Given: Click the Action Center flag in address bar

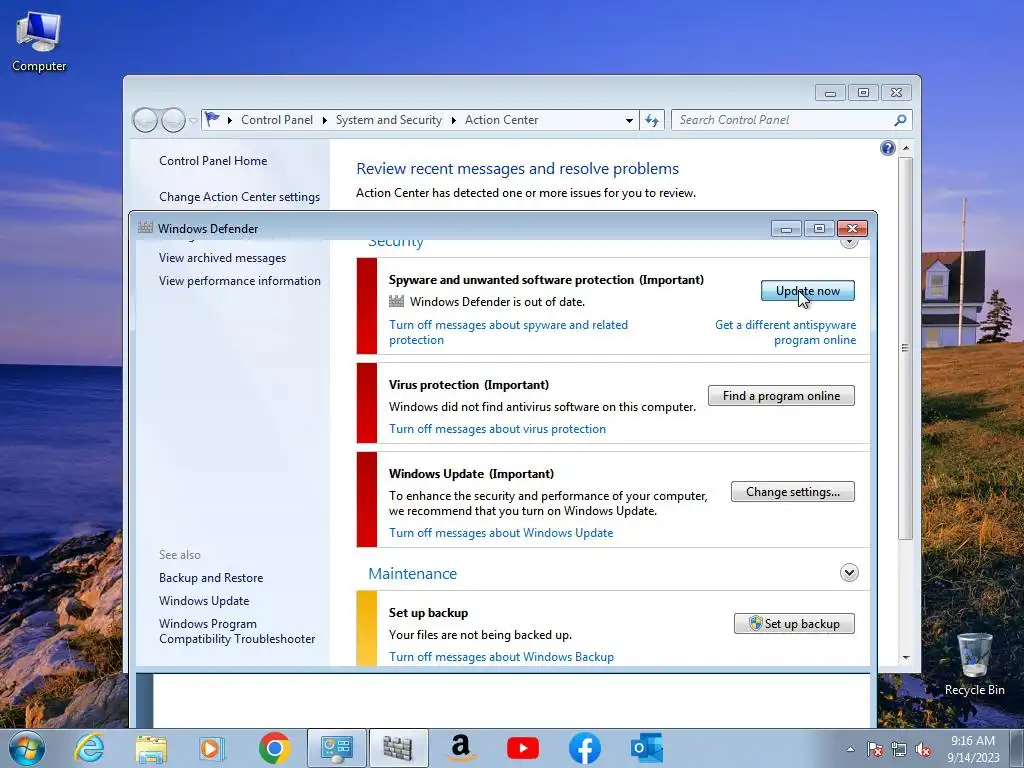Looking at the screenshot, I should coord(212,120).
